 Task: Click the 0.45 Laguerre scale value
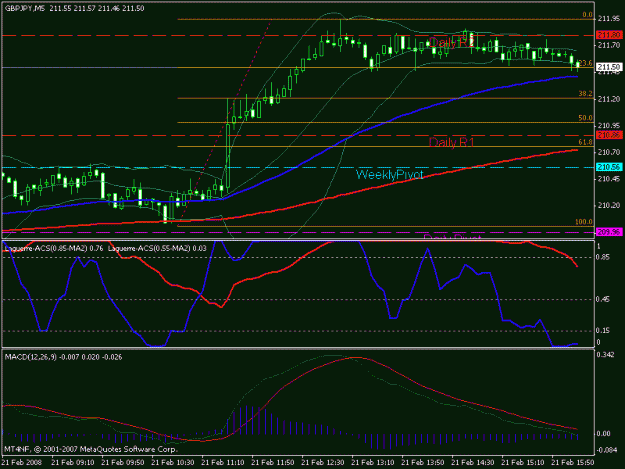[x=603, y=299]
